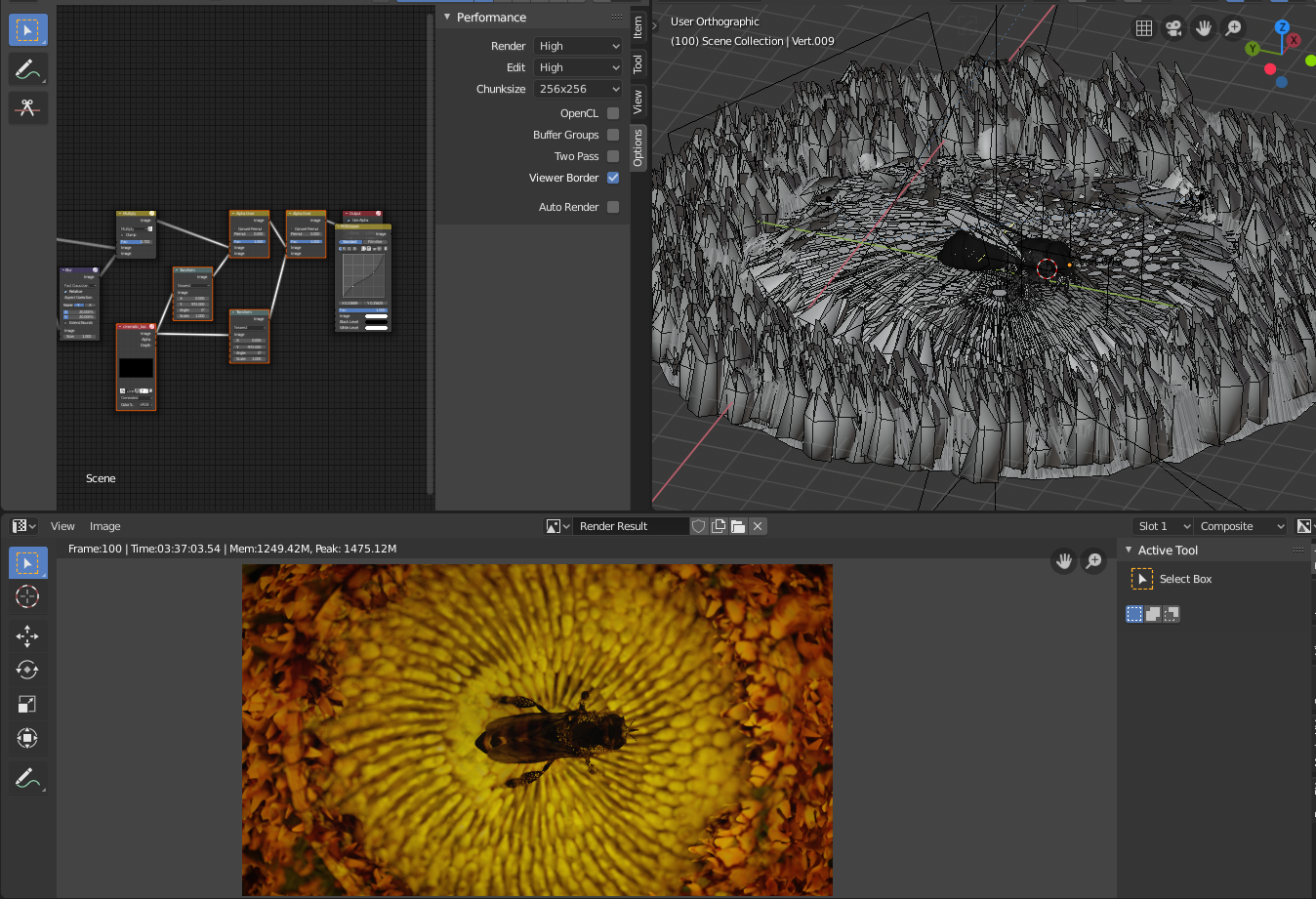Click the zoom magnifier in image editor
Viewport: 1316px width, 899px height.
pyautogui.click(x=1093, y=560)
